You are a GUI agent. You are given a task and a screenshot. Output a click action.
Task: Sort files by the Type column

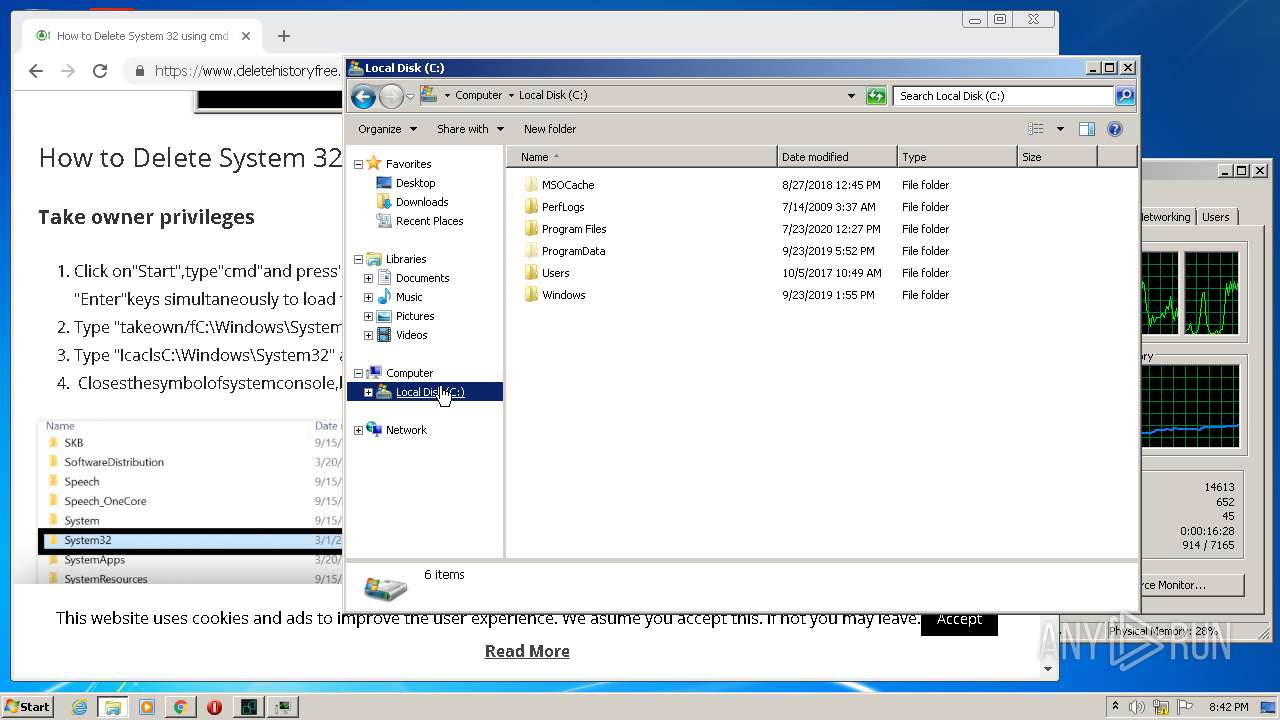(957, 157)
